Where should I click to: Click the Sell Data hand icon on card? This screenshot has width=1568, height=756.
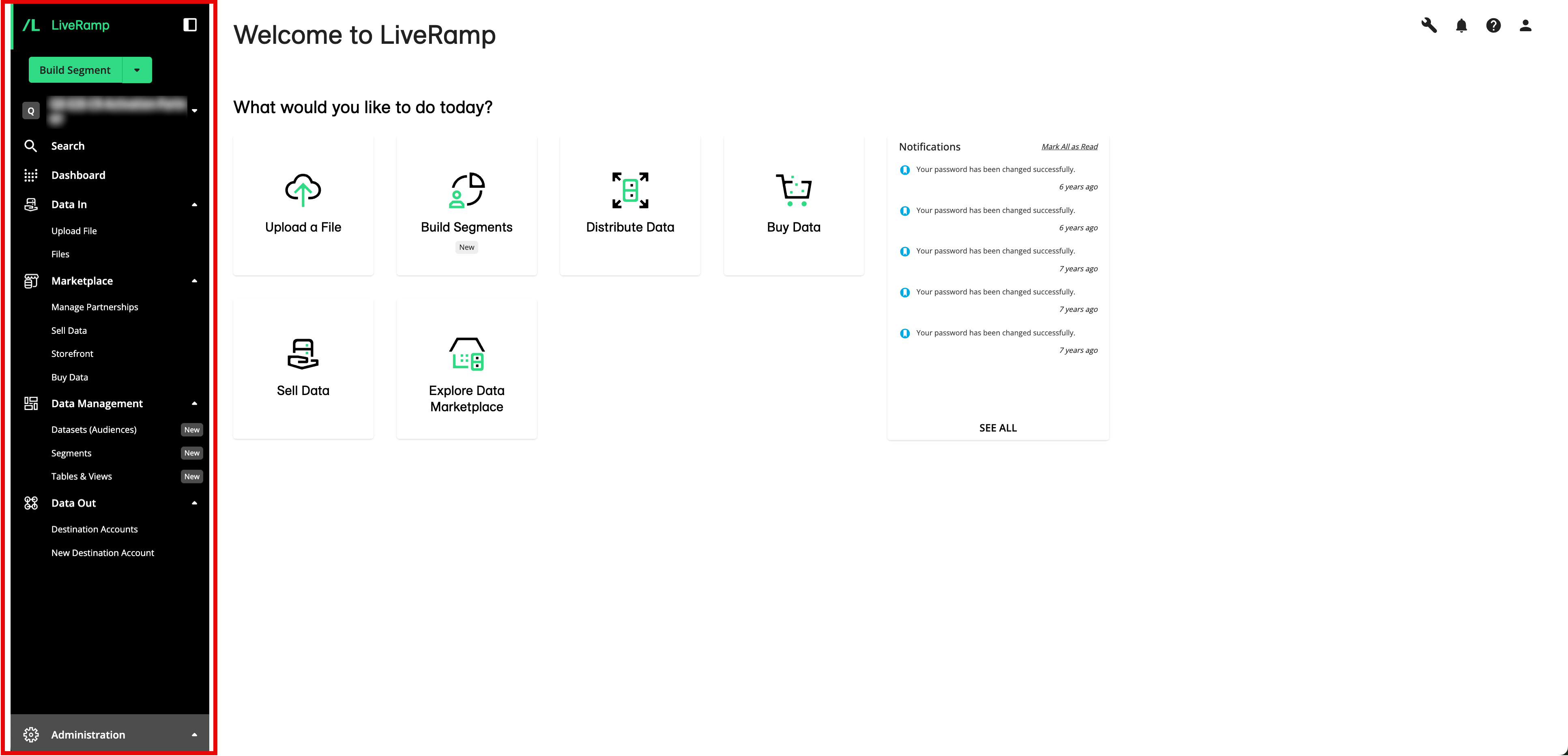tap(303, 354)
